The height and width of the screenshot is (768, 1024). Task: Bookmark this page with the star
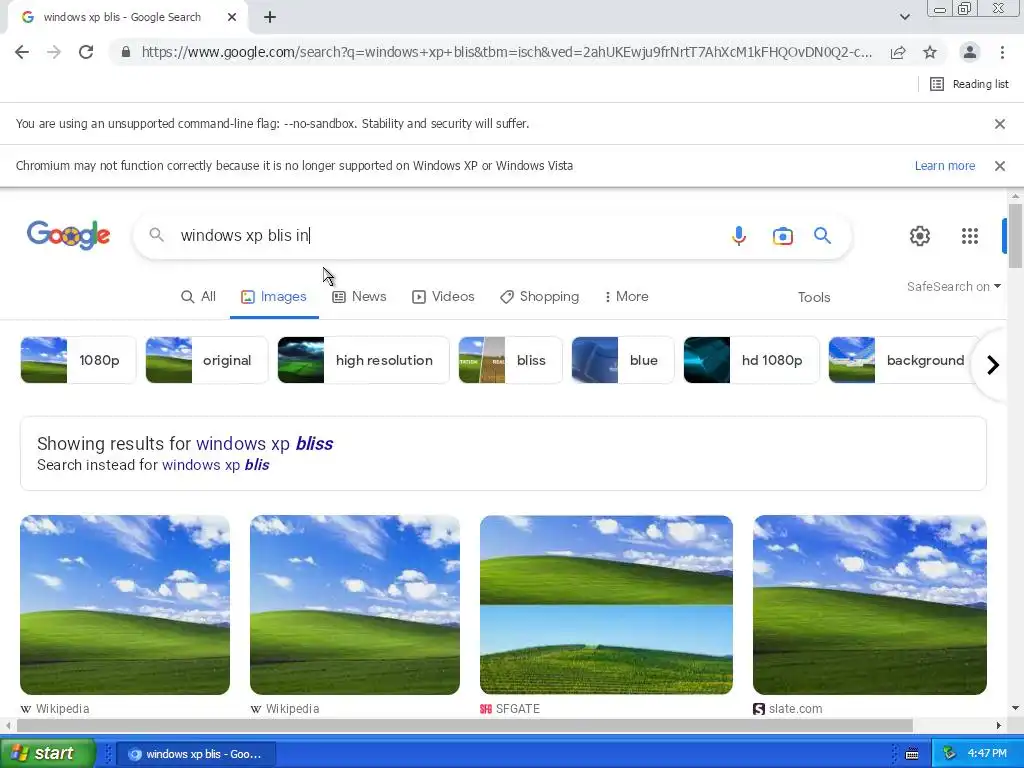930,52
